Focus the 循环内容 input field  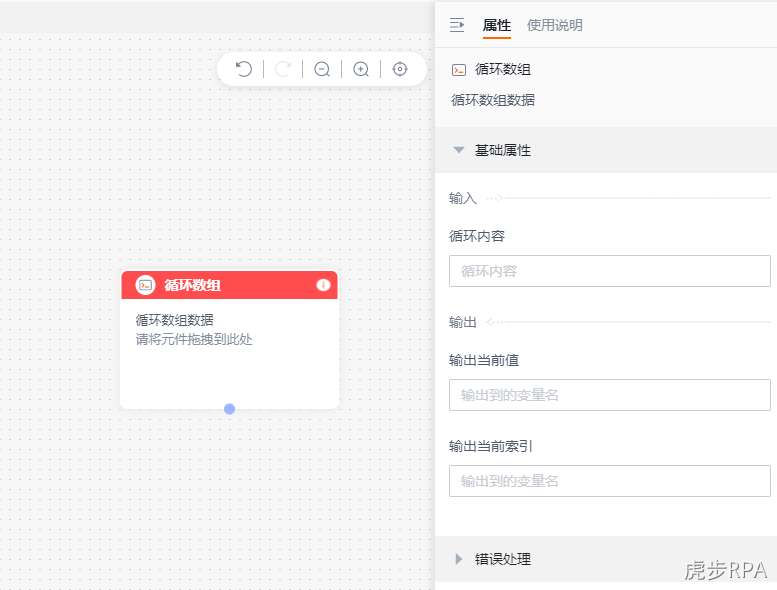[x=610, y=271]
